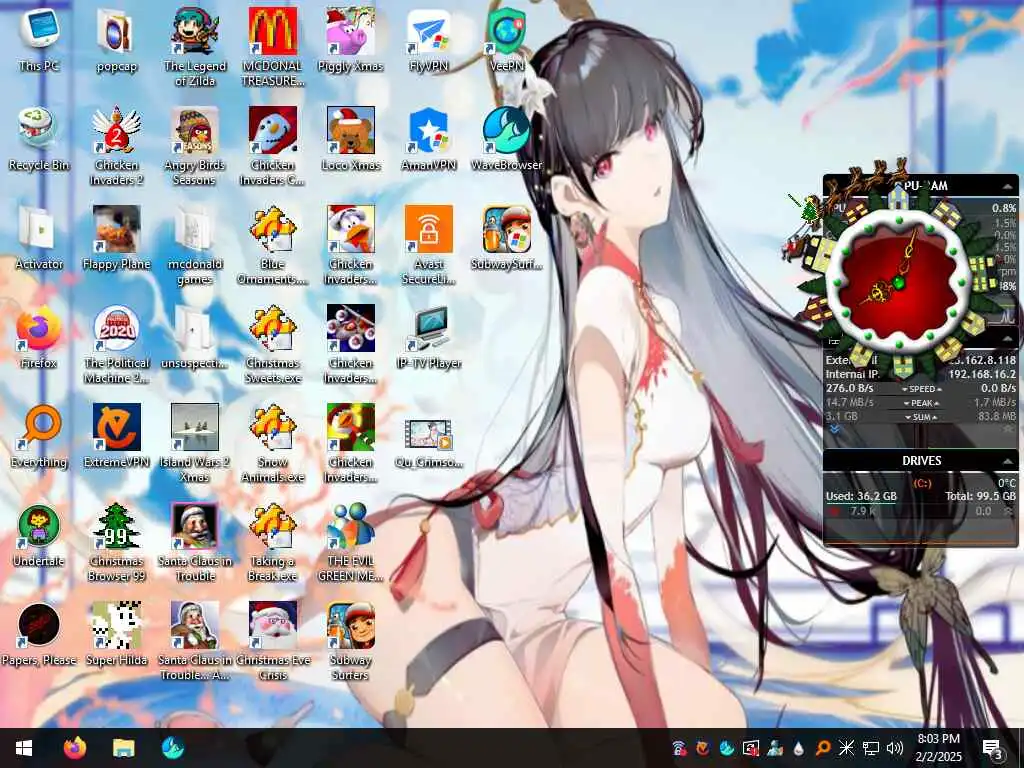Select the Undertale shortcut
Viewport: 1024px width, 768px height.
click(x=39, y=536)
